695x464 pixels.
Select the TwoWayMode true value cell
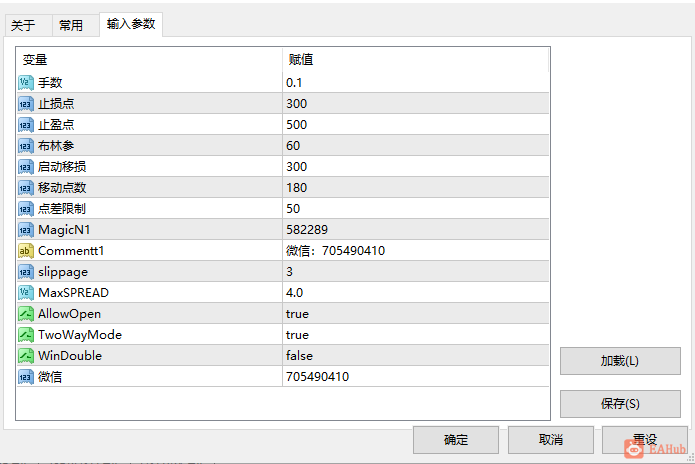click(x=415, y=335)
